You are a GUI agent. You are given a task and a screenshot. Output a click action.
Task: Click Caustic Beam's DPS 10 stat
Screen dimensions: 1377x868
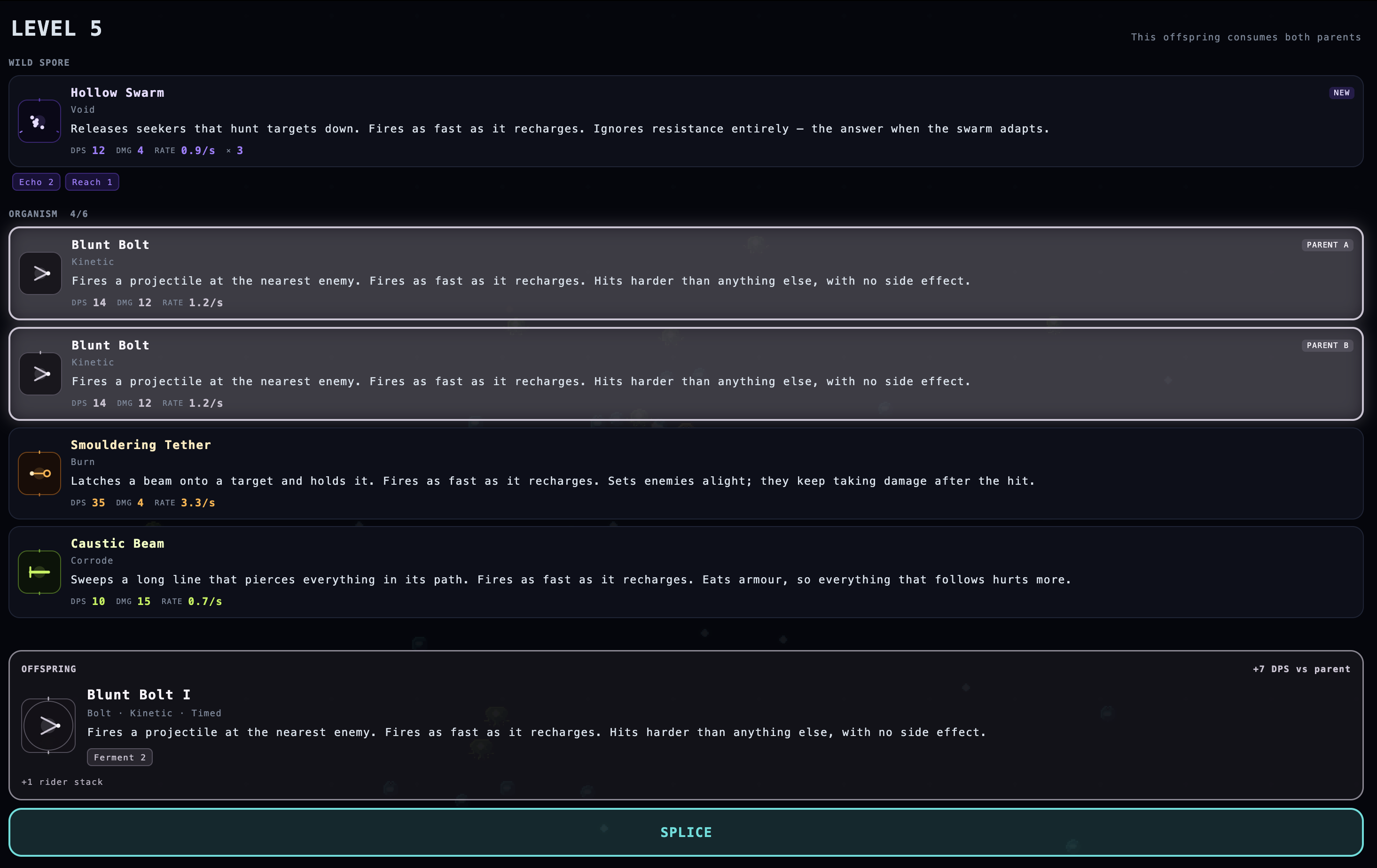(87, 601)
